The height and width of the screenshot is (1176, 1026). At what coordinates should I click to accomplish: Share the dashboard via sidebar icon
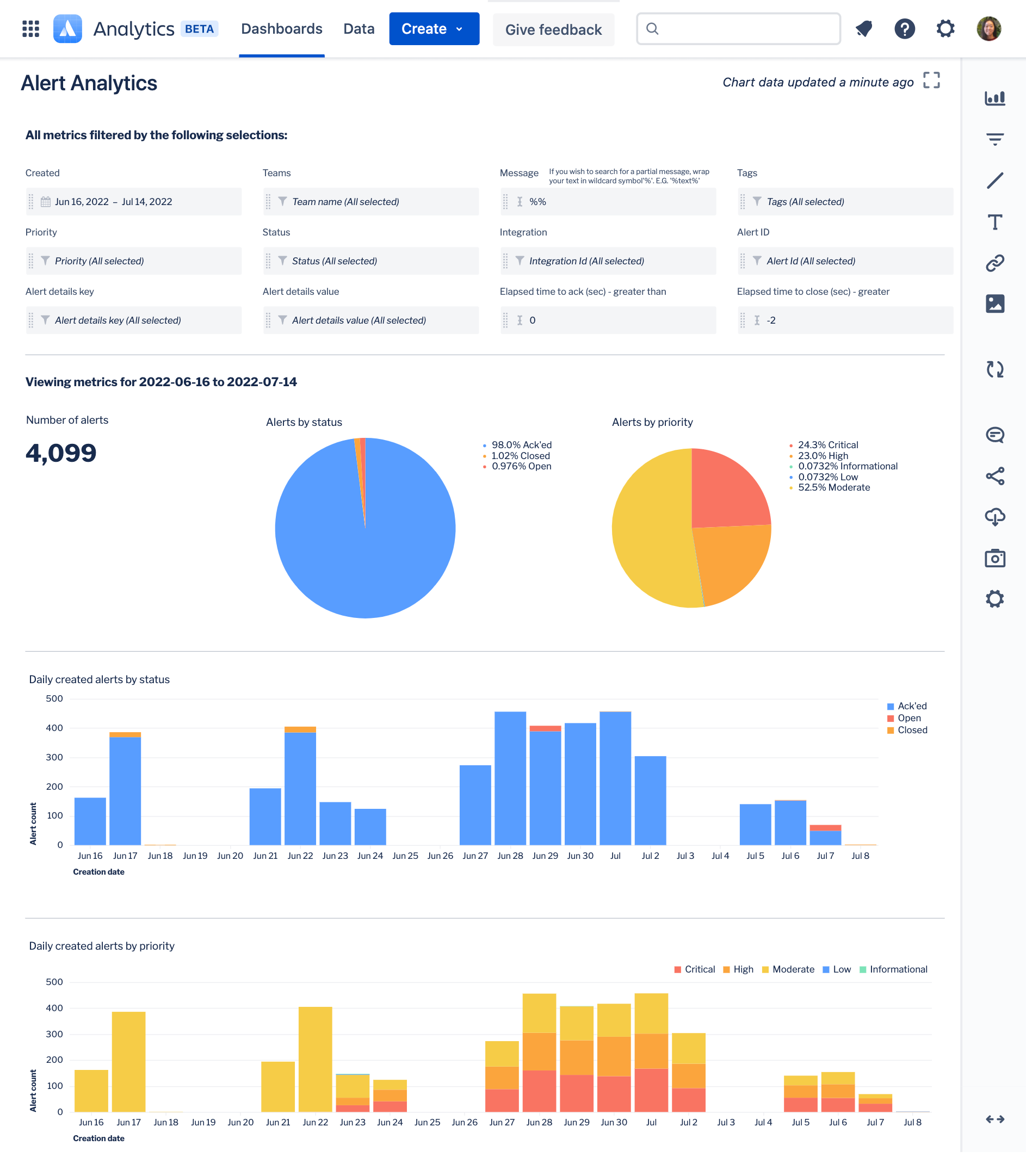pyautogui.click(x=995, y=476)
